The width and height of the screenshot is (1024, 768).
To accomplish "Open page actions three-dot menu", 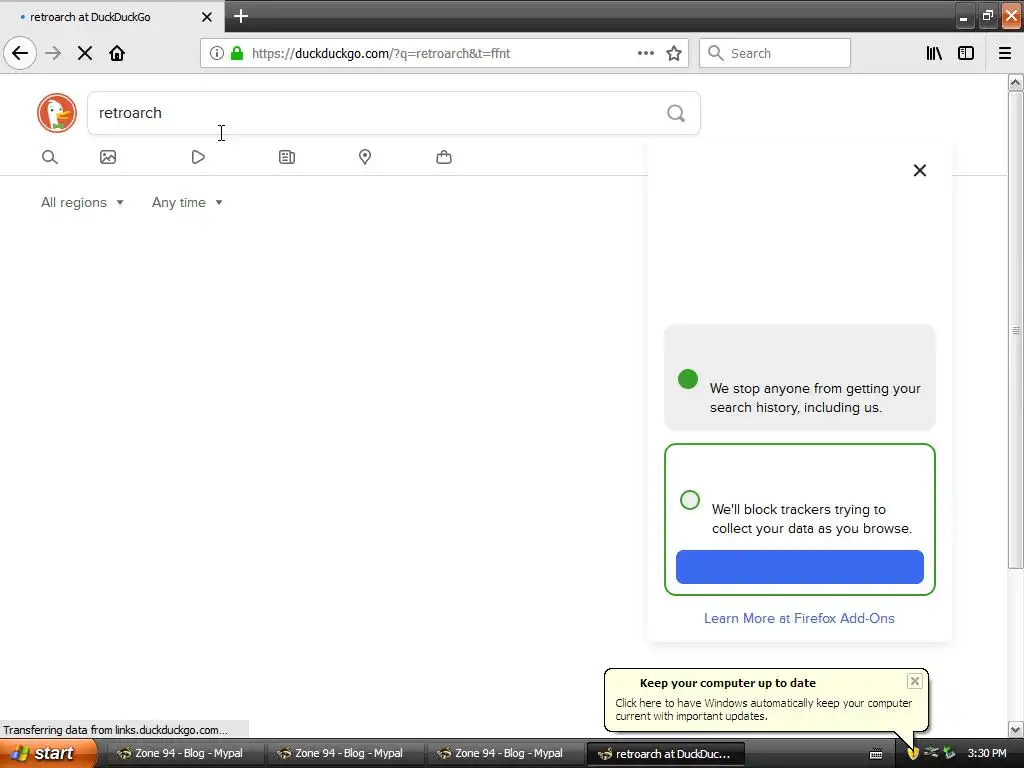I will [x=645, y=53].
